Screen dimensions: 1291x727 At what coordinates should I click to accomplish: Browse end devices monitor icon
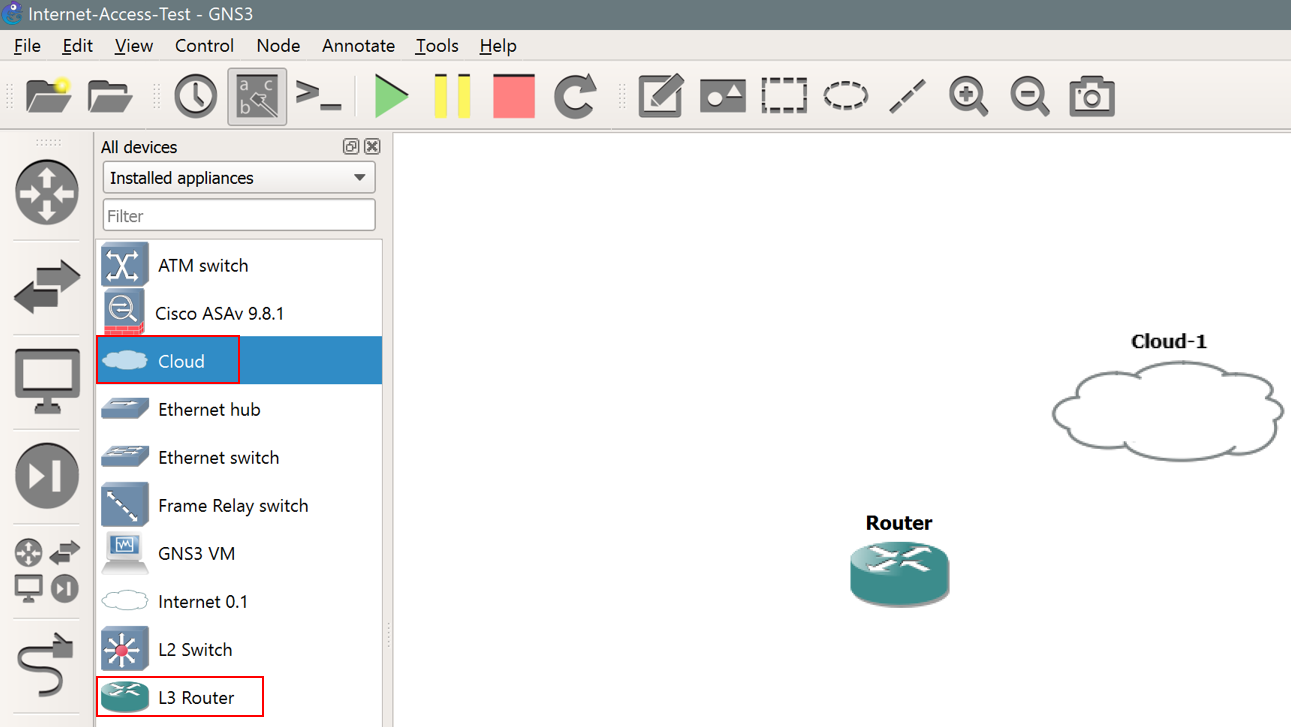point(46,381)
